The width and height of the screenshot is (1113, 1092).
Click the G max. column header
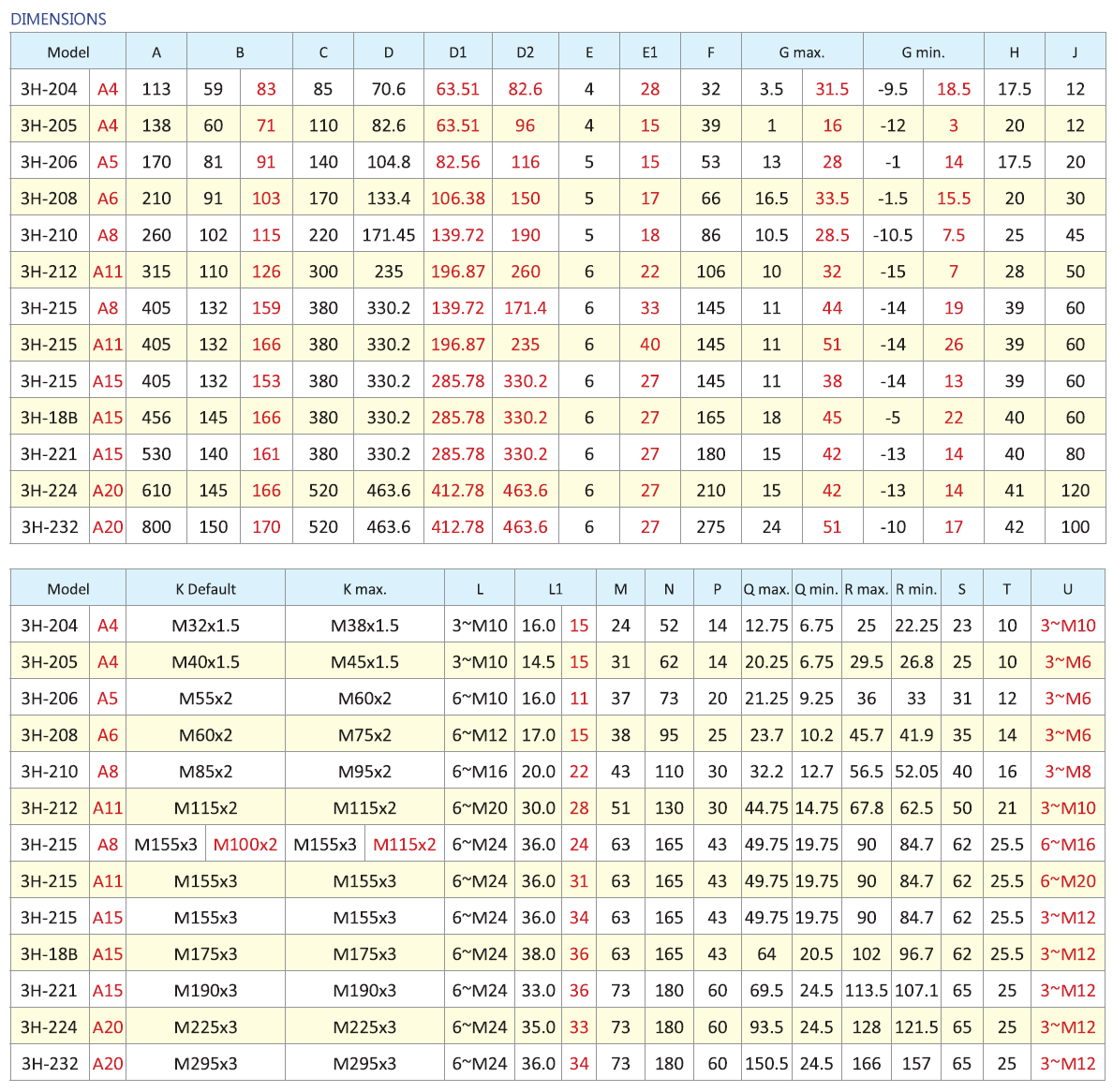[801, 52]
